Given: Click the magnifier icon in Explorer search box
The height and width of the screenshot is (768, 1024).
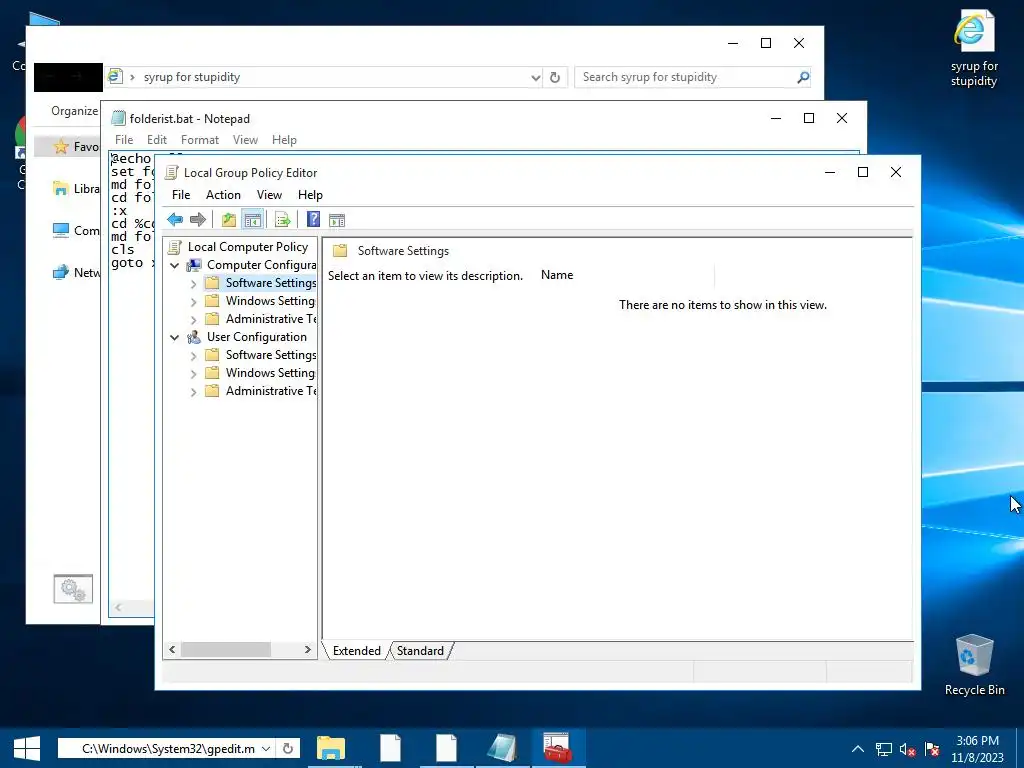Looking at the screenshot, I should click(x=803, y=77).
